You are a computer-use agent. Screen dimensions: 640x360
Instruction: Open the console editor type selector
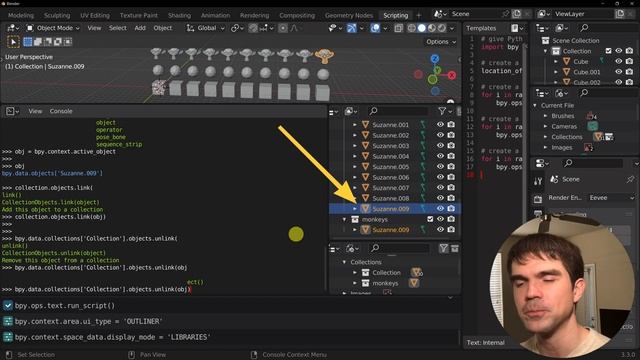pyautogui.click(x=13, y=111)
